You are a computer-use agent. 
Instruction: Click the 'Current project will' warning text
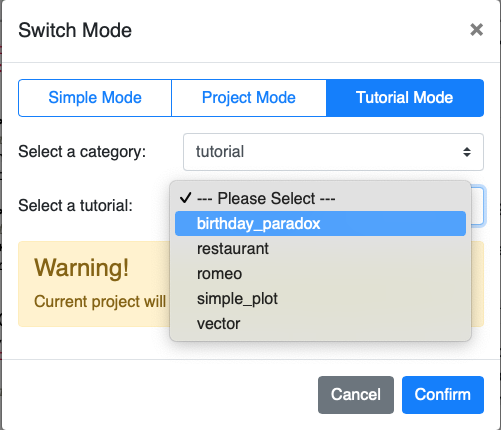[100, 302]
